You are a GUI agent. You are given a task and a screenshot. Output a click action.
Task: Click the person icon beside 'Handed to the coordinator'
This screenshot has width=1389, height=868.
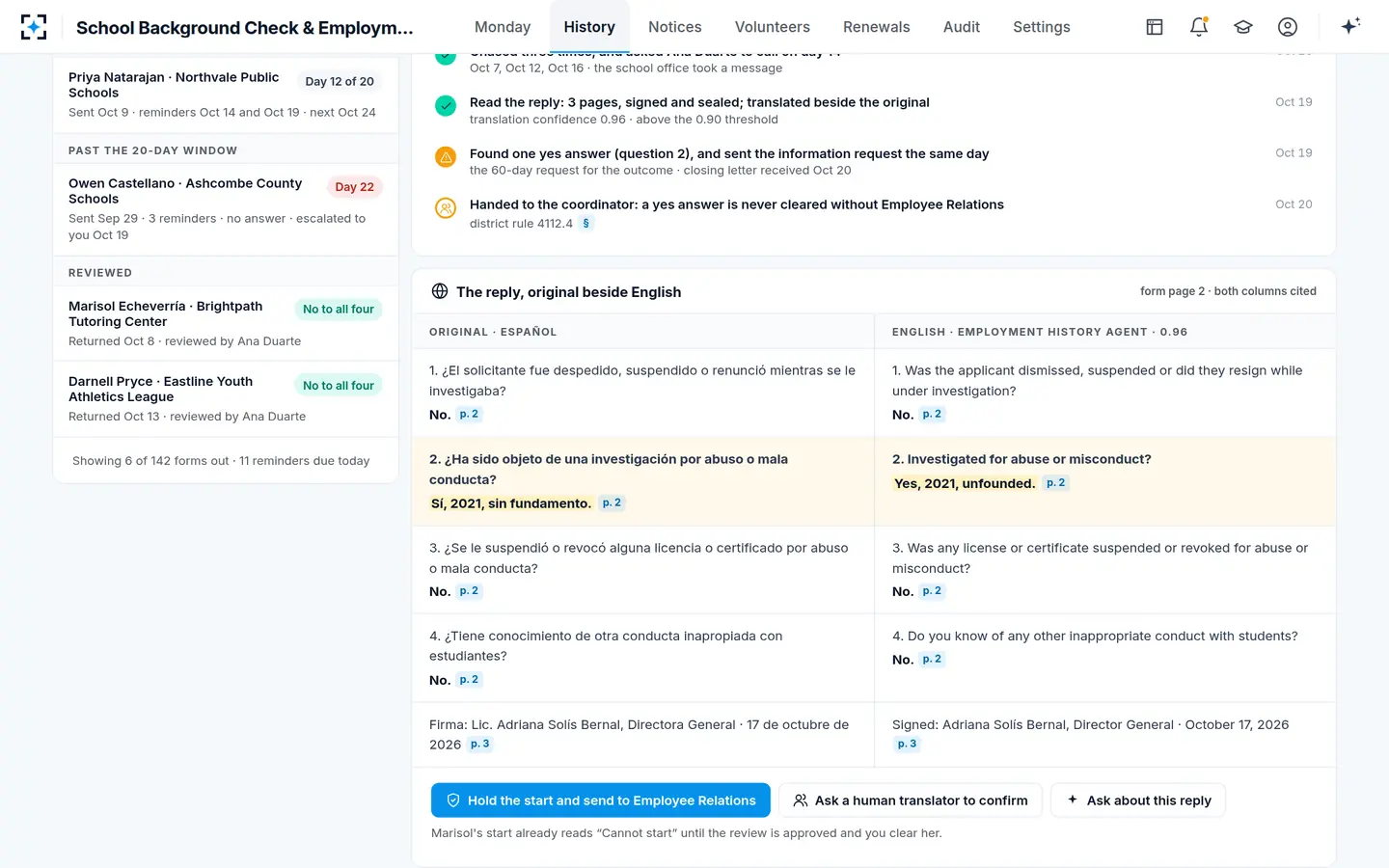(x=446, y=207)
